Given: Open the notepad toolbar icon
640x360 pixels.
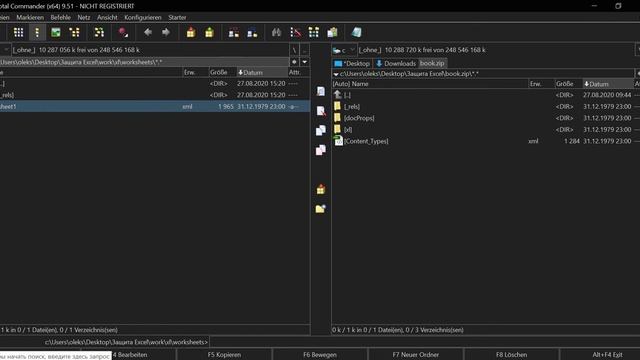Looking at the screenshot, I should [356, 32].
